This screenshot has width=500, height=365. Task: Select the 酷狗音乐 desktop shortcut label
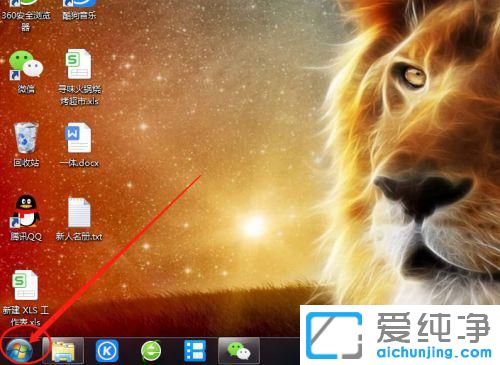(79, 15)
